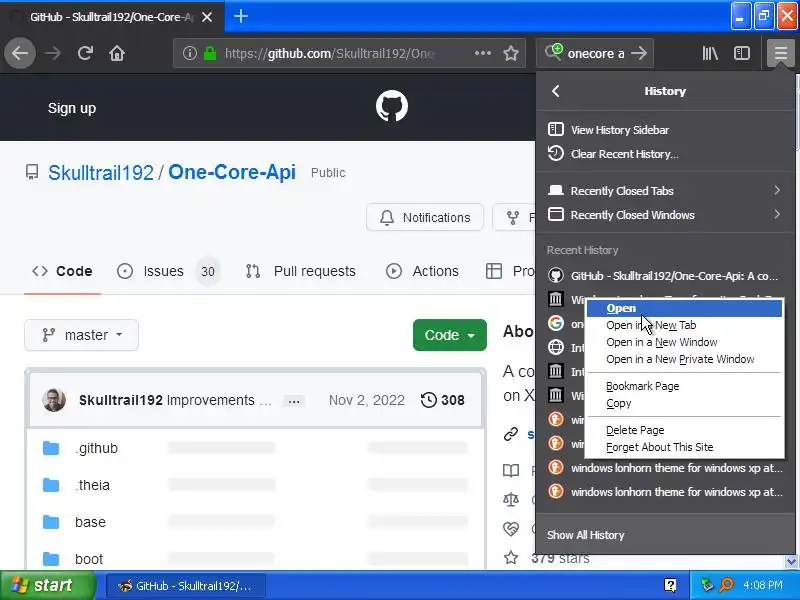Submit search with the arrow in search box
The image size is (800, 600).
tap(639, 53)
